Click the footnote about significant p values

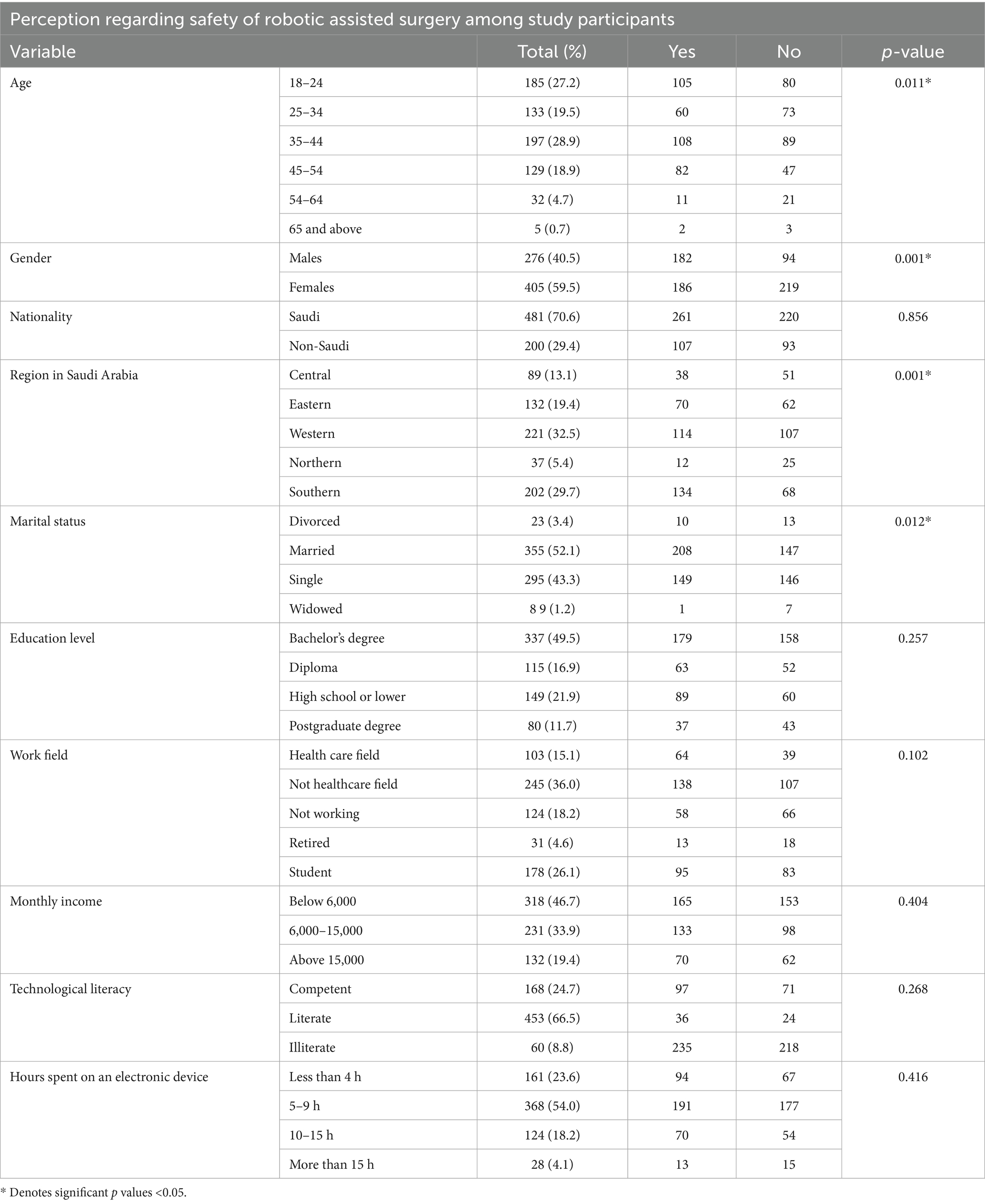pyautogui.click(x=94, y=1193)
